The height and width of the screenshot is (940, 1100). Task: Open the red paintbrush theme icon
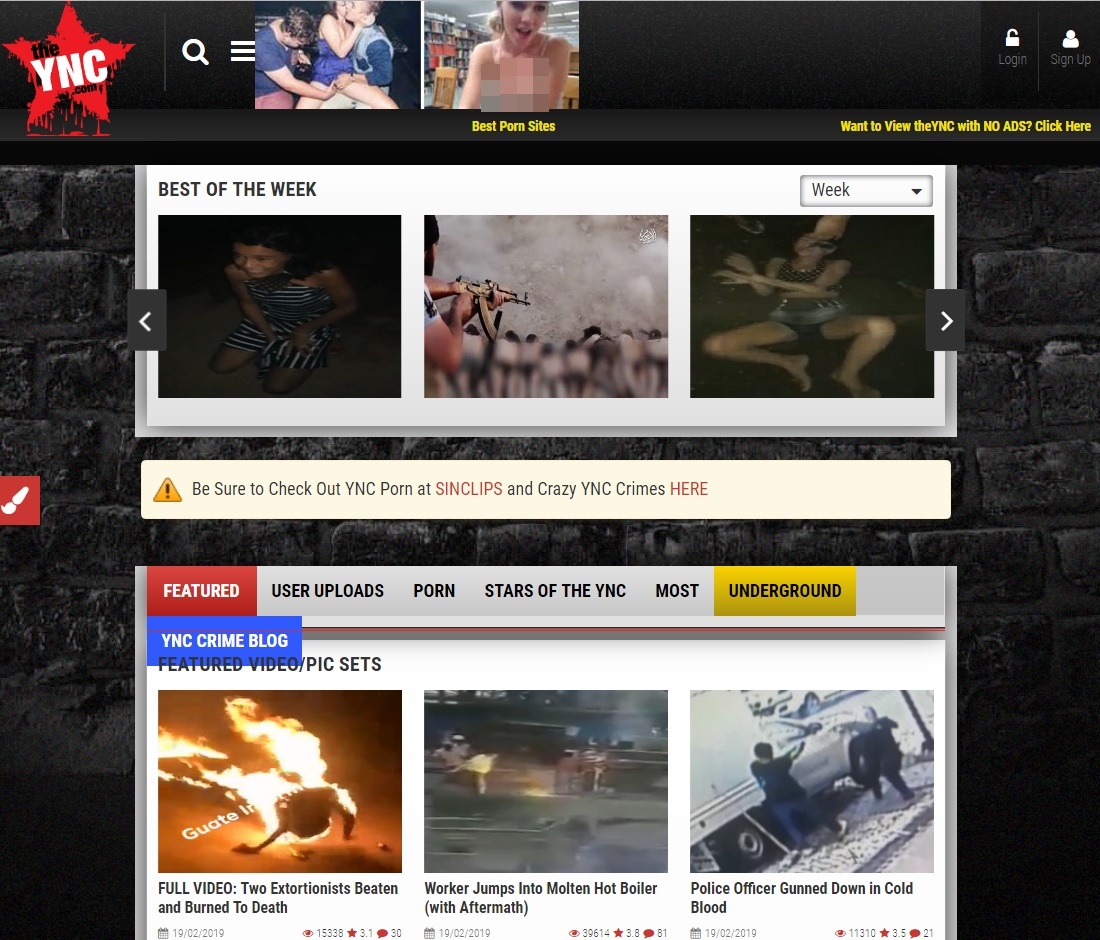click(19, 500)
